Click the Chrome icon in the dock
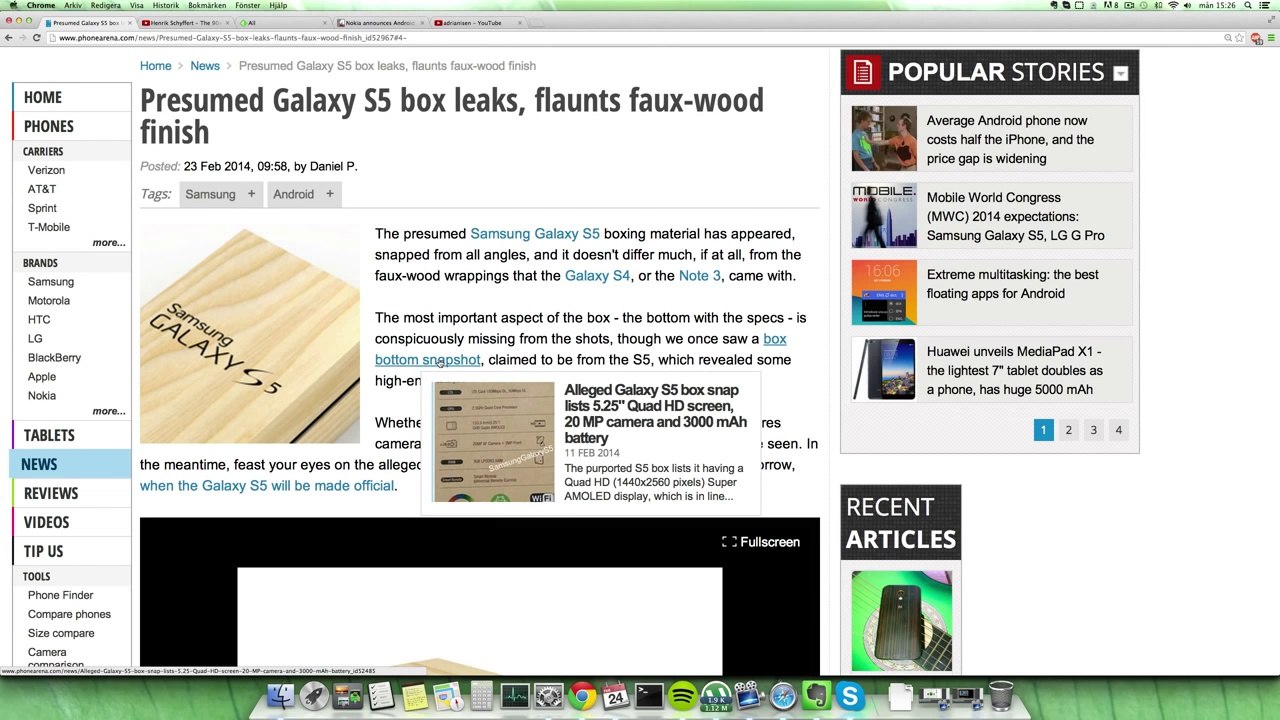The width and height of the screenshot is (1280, 720). (x=582, y=695)
